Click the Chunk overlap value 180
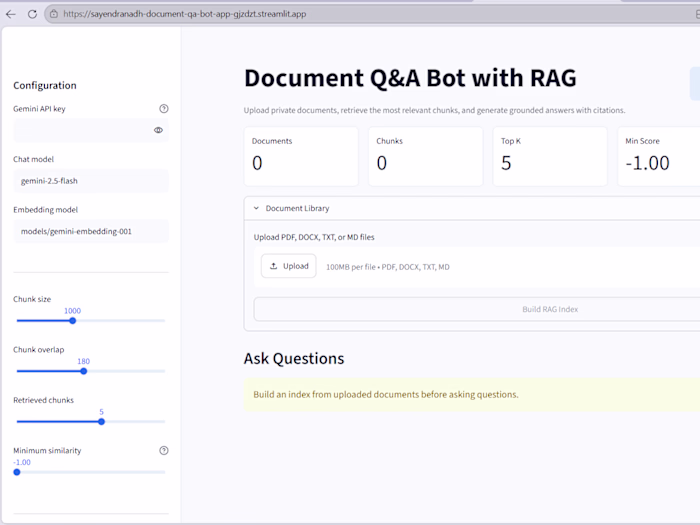Screen dimensions: 700x525 point(83,361)
